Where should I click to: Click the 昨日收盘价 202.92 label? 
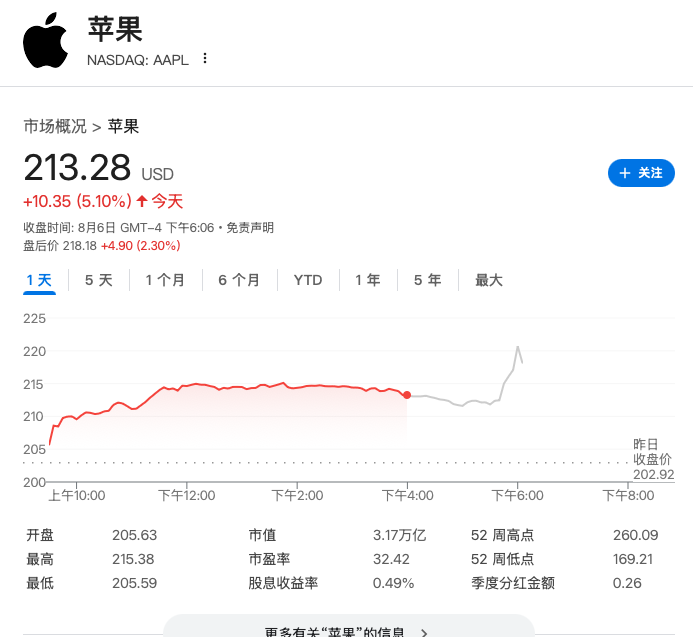tap(653, 459)
